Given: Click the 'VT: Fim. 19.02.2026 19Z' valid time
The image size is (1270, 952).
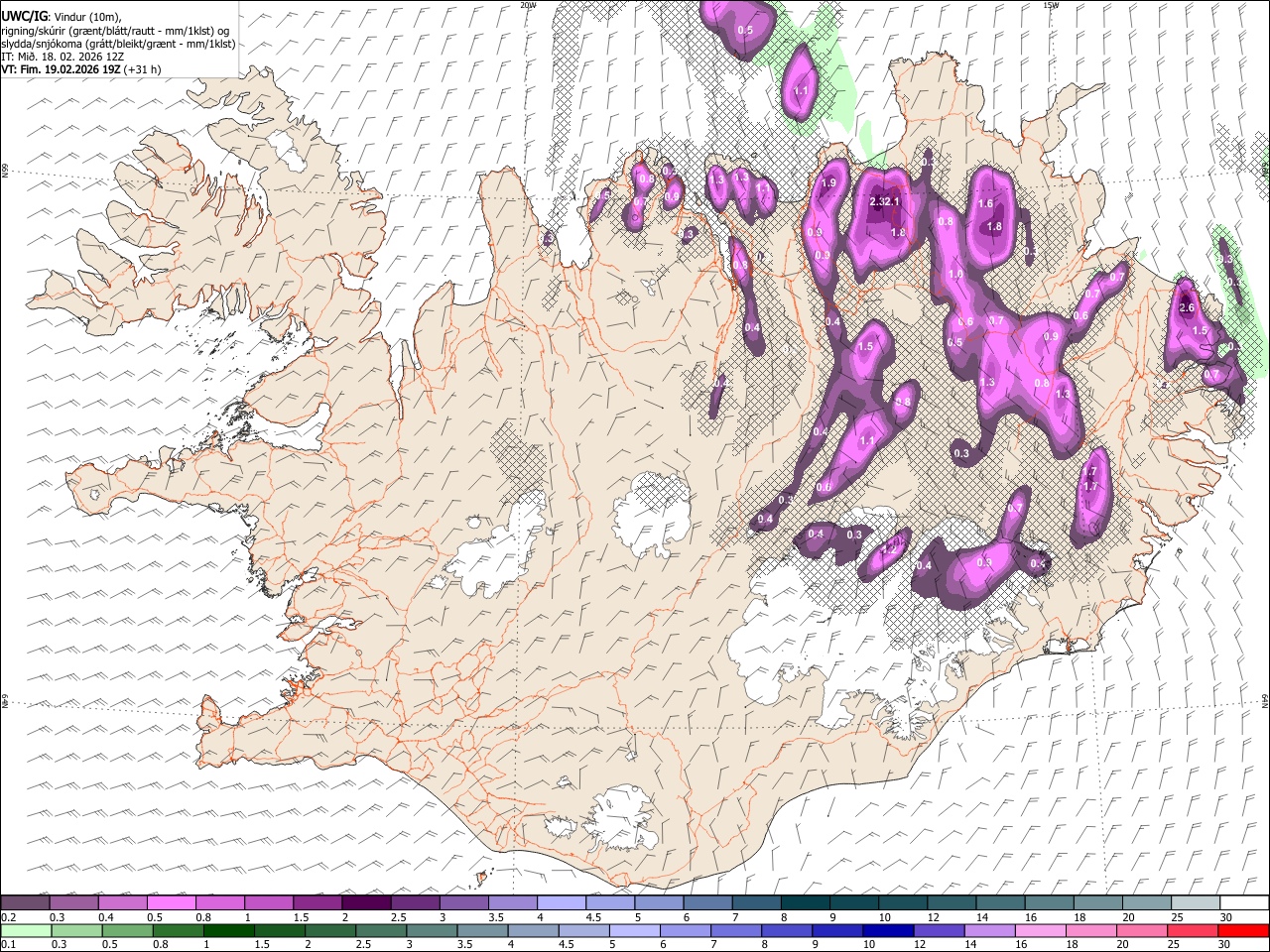Looking at the screenshot, I should tap(62, 69).
